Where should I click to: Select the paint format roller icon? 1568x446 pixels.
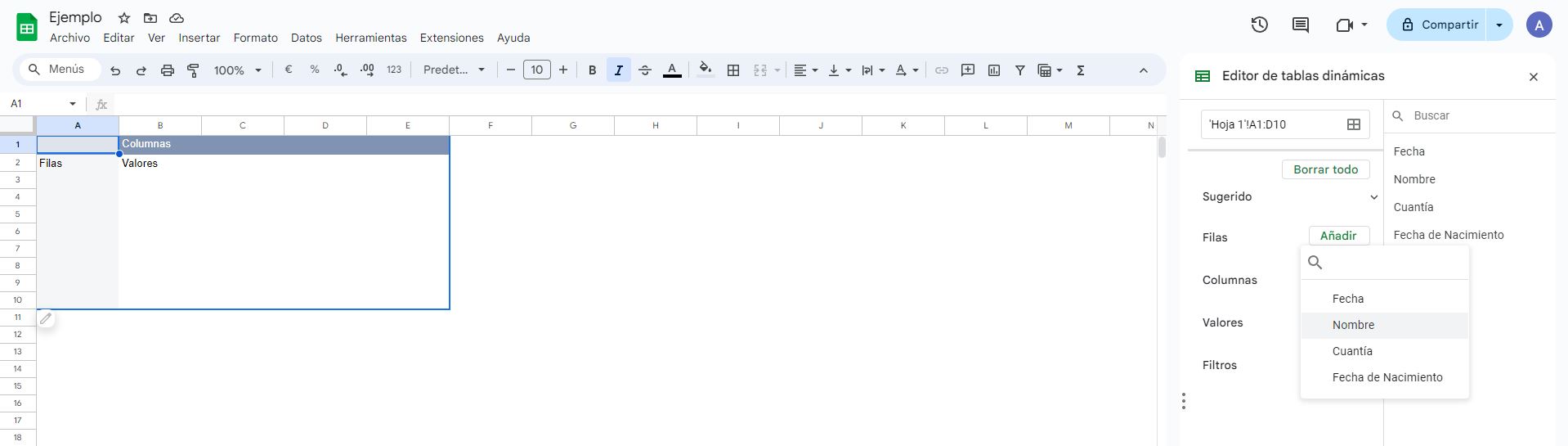tap(193, 70)
